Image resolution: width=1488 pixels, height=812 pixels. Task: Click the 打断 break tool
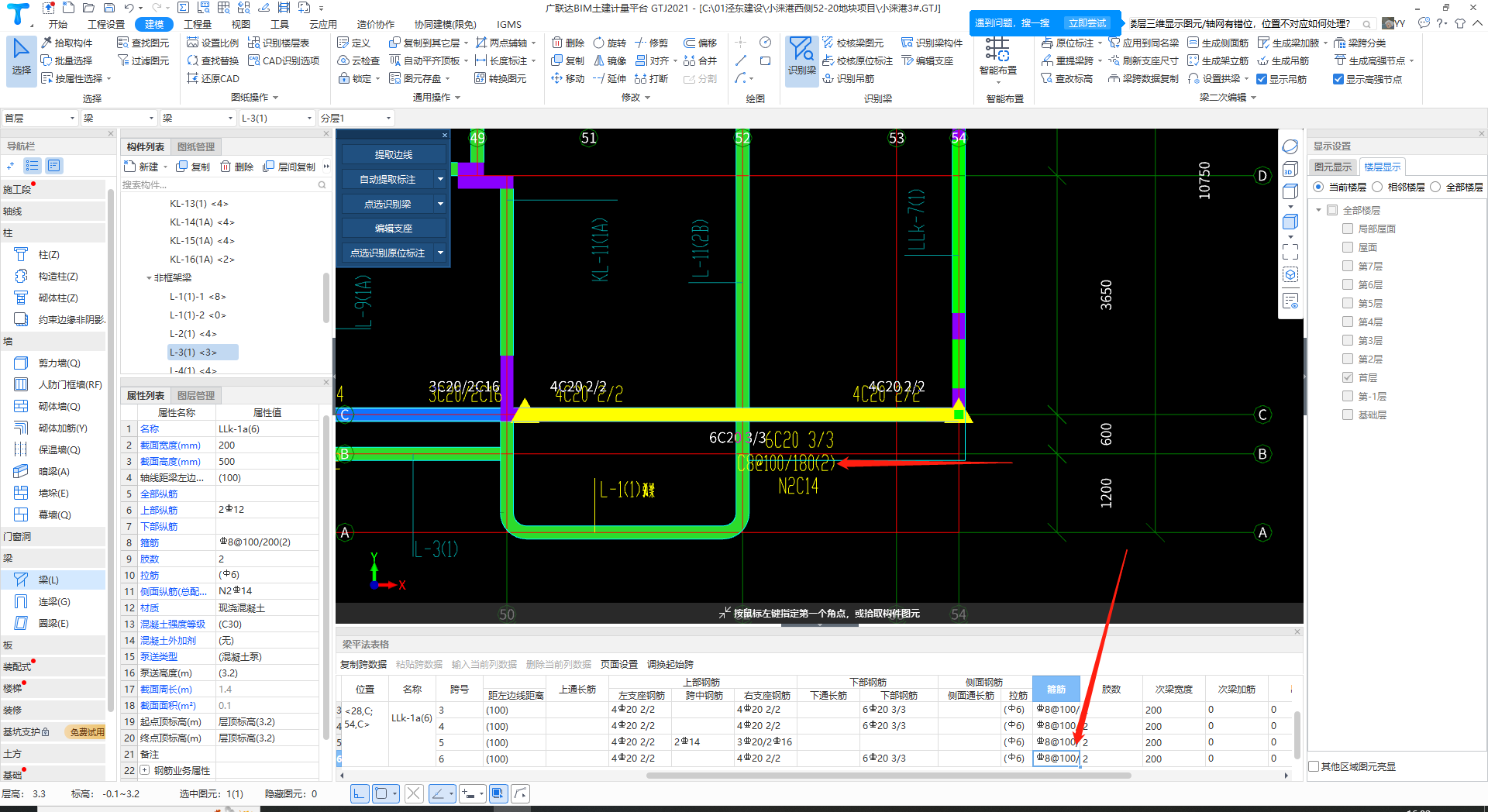tap(651, 78)
